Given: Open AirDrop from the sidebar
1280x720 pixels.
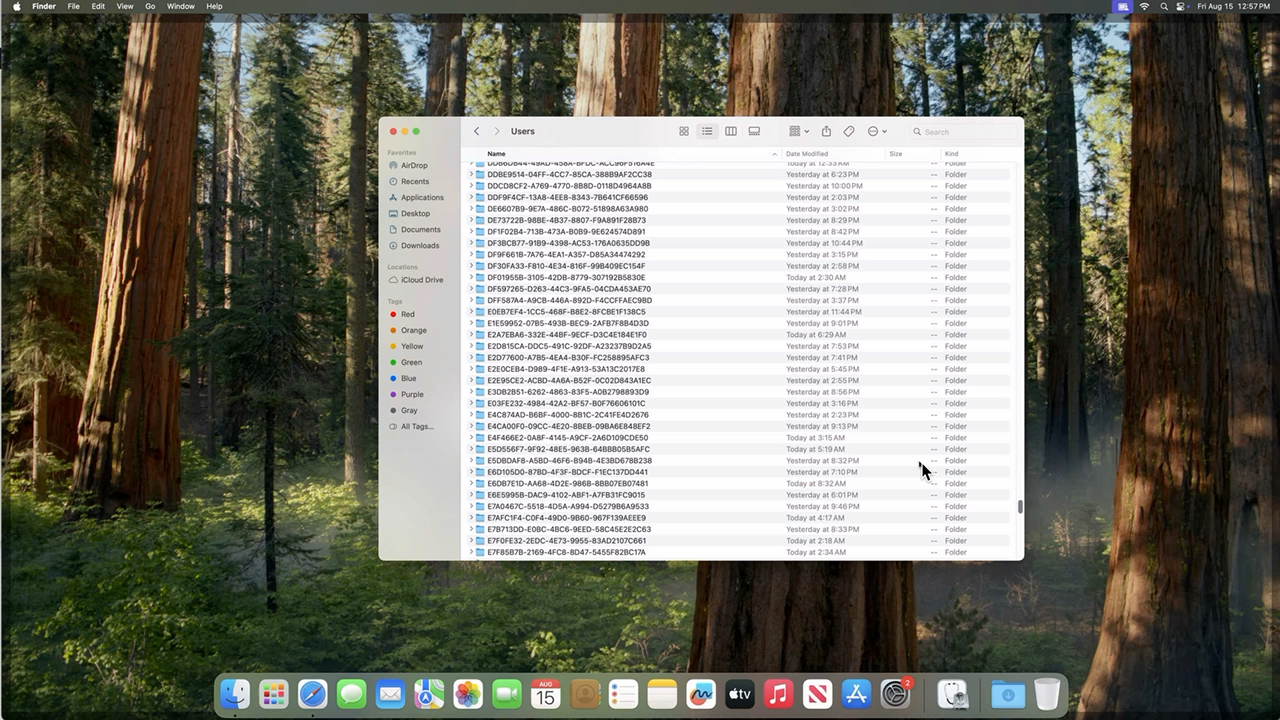Looking at the screenshot, I should [414, 165].
